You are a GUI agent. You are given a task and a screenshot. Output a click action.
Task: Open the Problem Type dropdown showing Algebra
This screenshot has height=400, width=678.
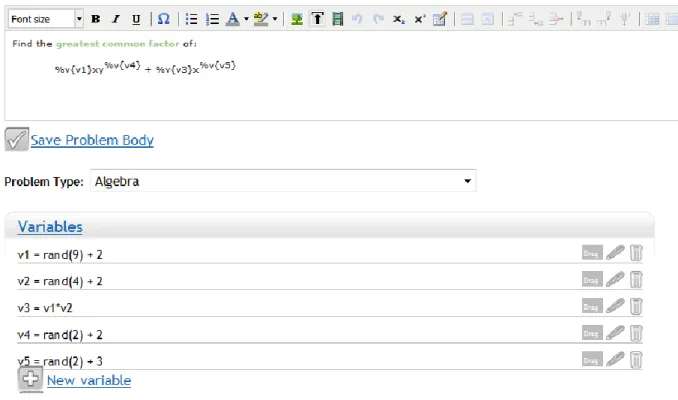pyautogui.click(x=283, y=181)
